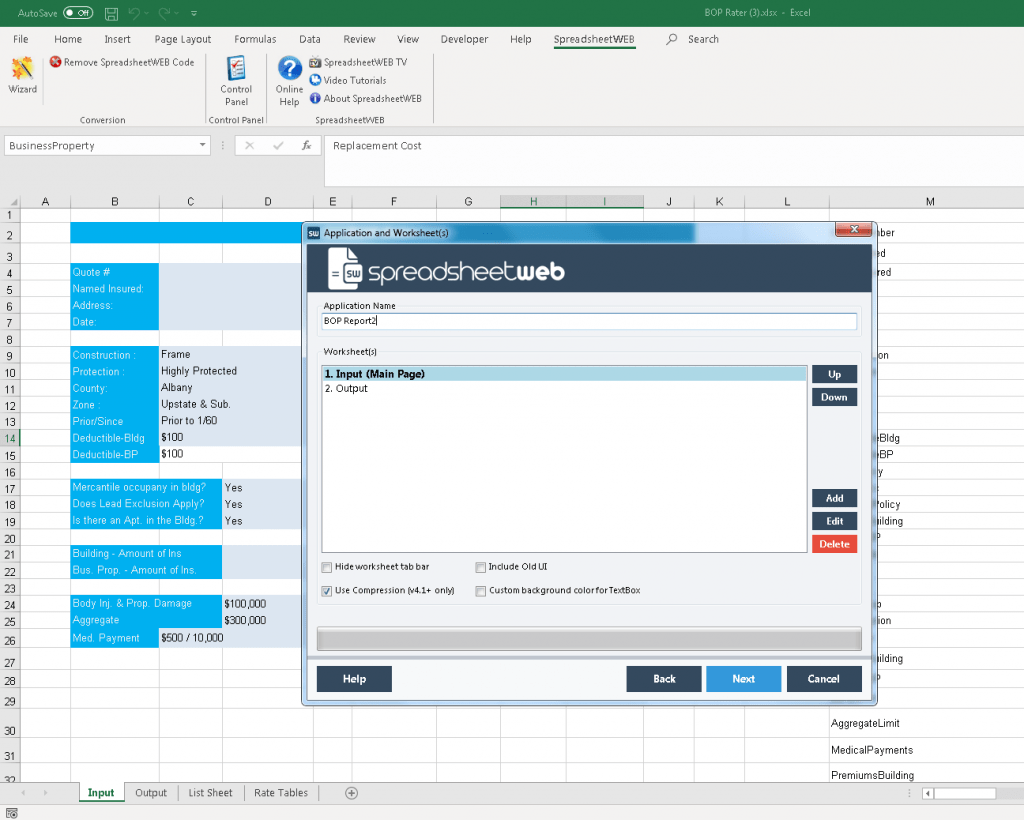This screenshot has height=820, width=1024.
Task: Click the macro record status bar icon
Action: [12, 813]
